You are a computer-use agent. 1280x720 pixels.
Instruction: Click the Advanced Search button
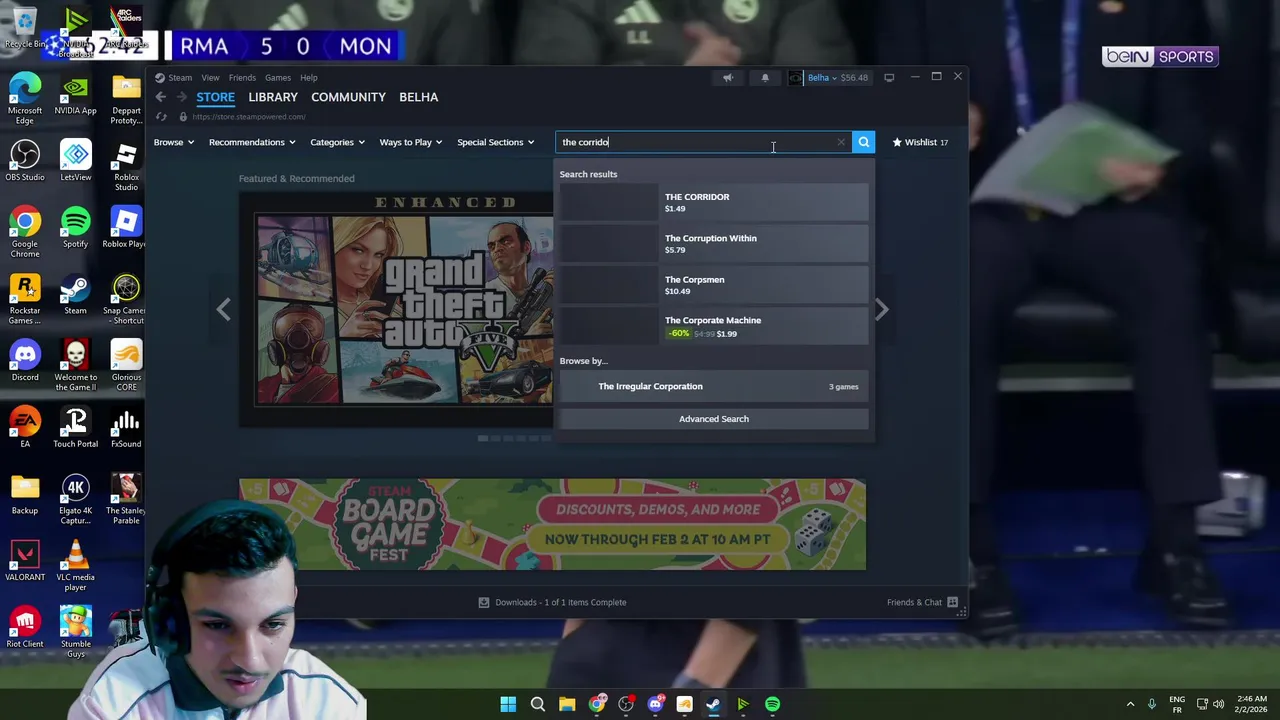tap(714, 419)
